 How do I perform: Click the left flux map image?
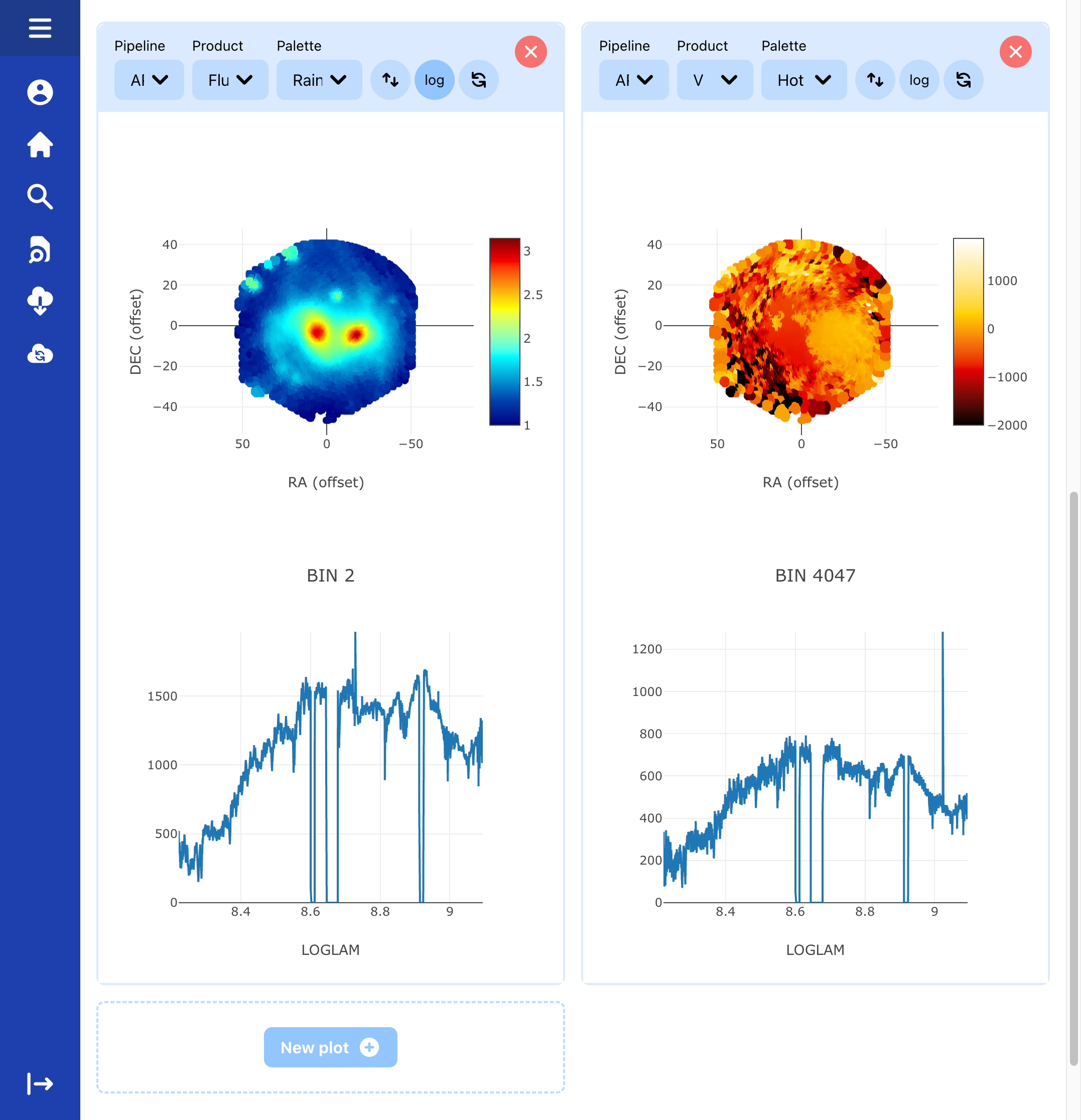pyautogui.click(x=327, y=330)
